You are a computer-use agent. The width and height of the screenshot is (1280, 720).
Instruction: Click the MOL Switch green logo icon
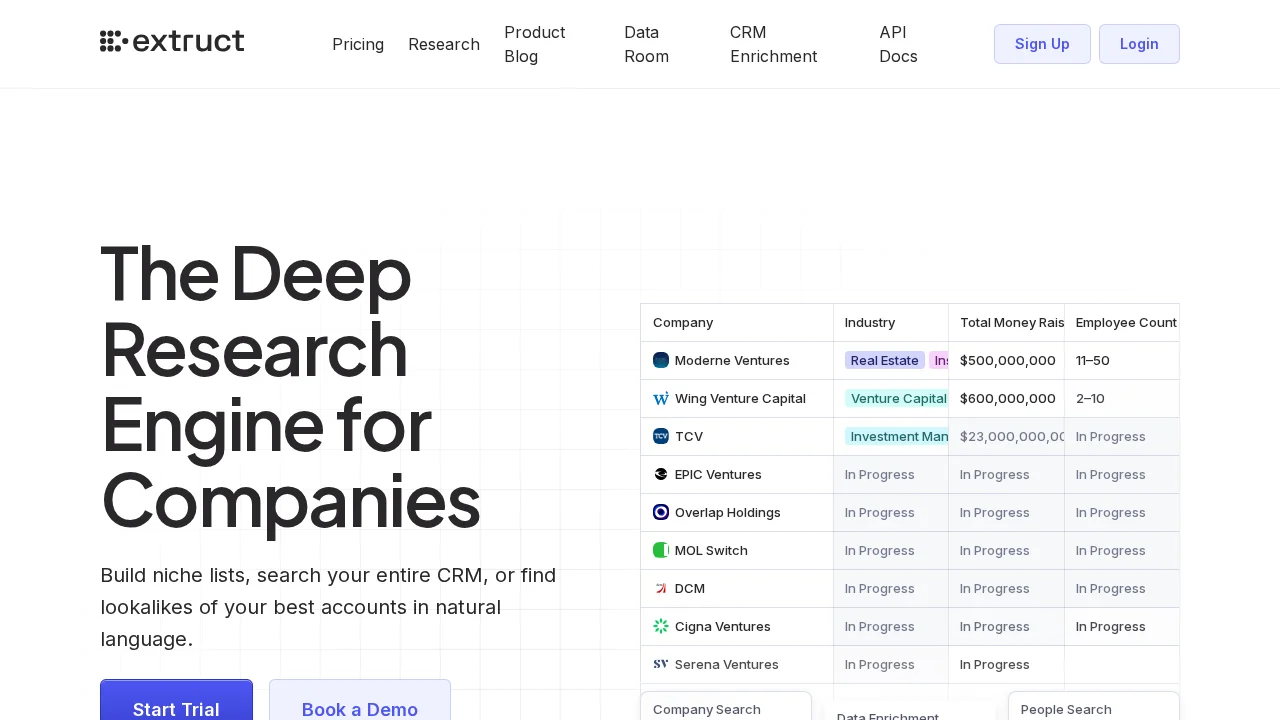(661, 550)
